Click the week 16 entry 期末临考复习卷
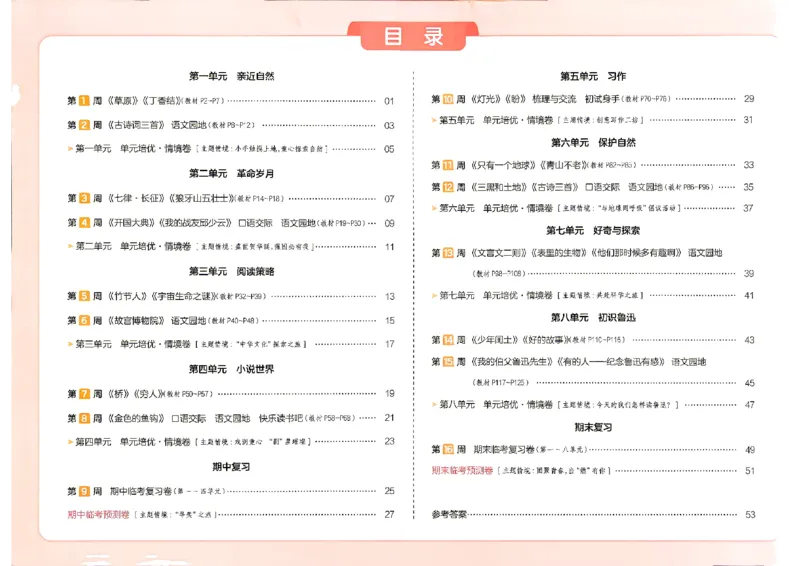Screen dimensions: 800x566 (593, 449)
